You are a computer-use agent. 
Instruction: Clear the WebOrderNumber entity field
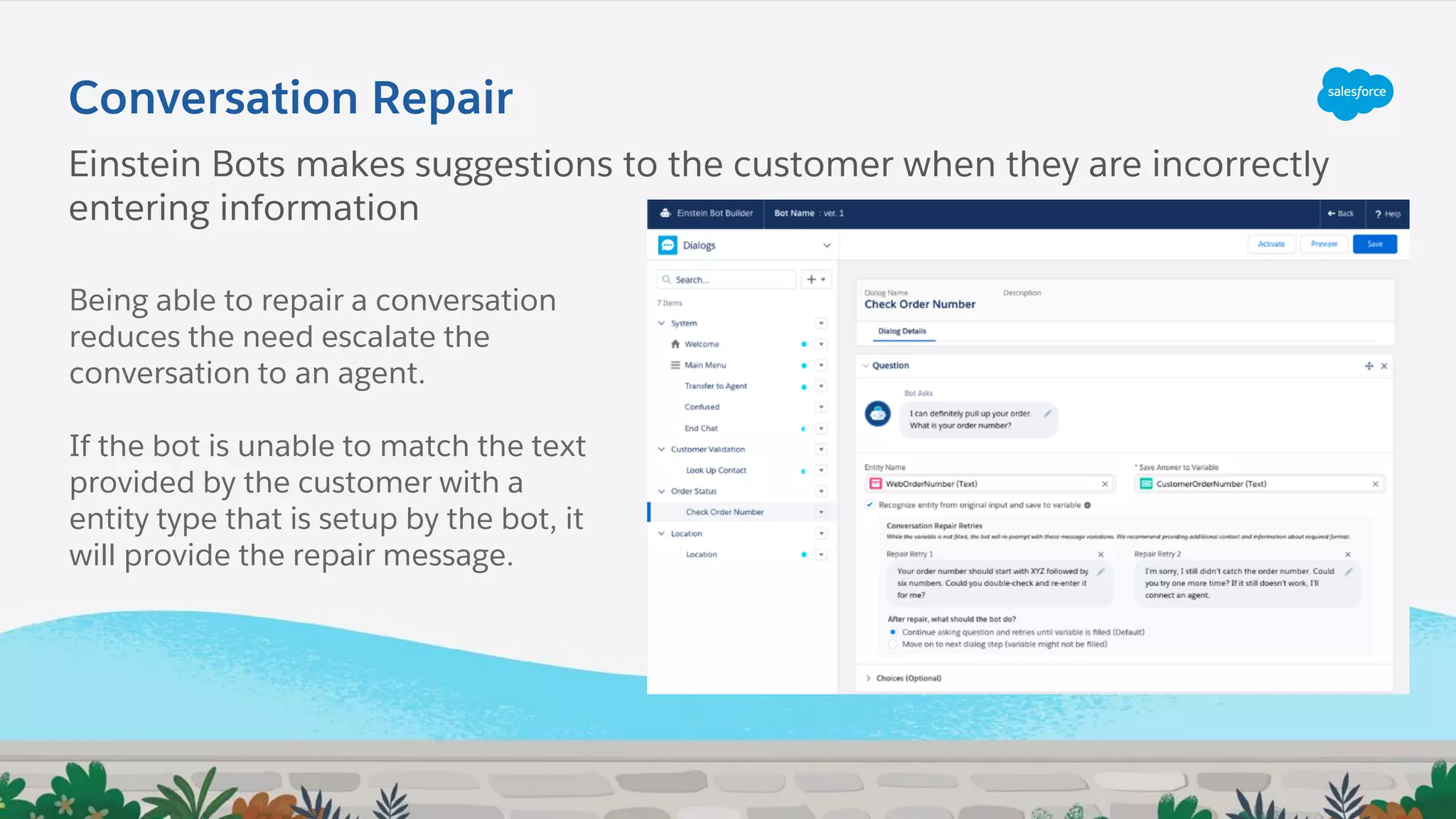point(1105,484)
